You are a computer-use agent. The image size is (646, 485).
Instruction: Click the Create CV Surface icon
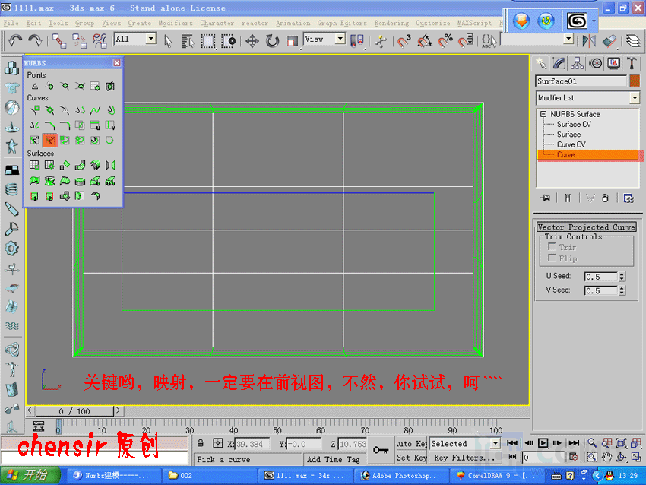[x=35, y=165]
